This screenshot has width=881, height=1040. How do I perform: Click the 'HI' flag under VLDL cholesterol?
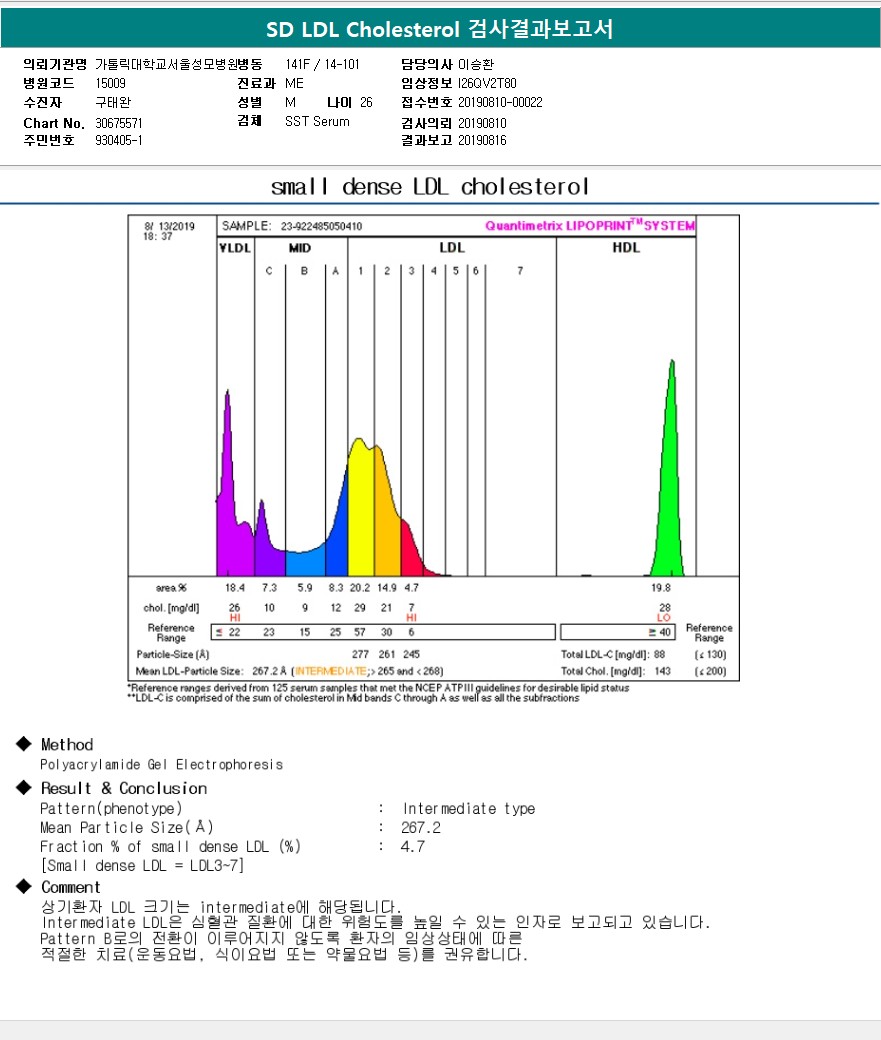235,618
